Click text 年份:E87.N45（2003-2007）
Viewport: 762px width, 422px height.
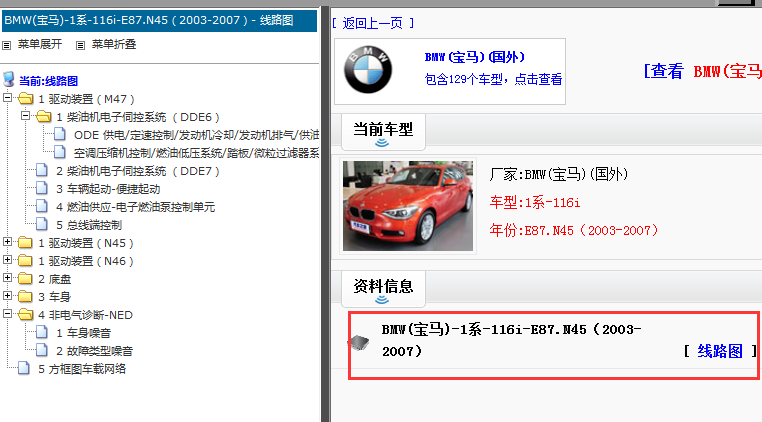(x=574, y=230)
